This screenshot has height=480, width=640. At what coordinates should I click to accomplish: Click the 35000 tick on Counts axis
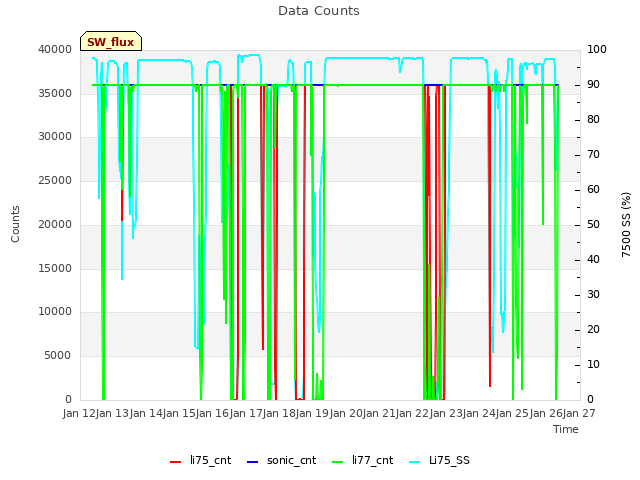tap(55, 93)
